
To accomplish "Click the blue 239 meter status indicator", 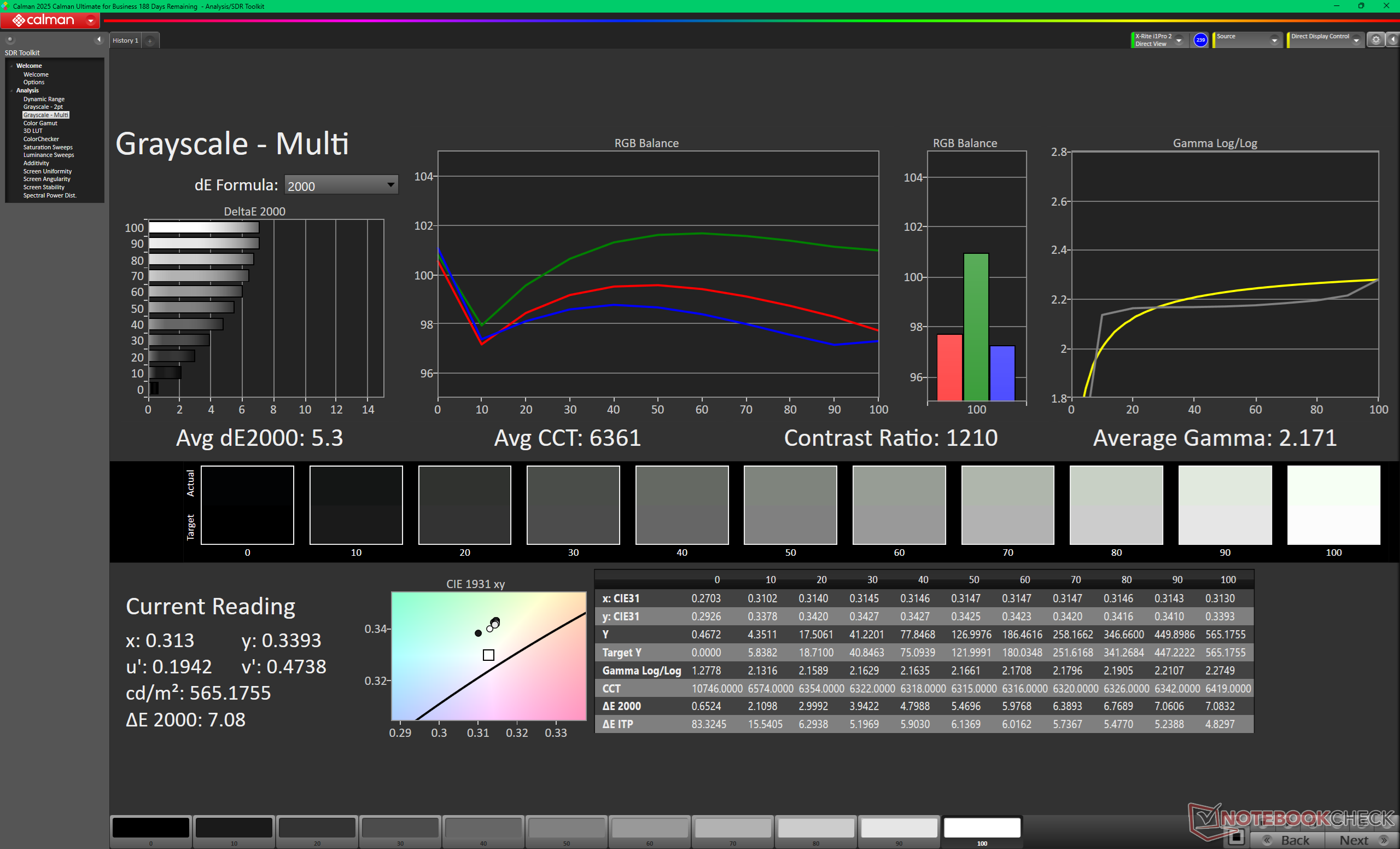I will coord(1200,40).
